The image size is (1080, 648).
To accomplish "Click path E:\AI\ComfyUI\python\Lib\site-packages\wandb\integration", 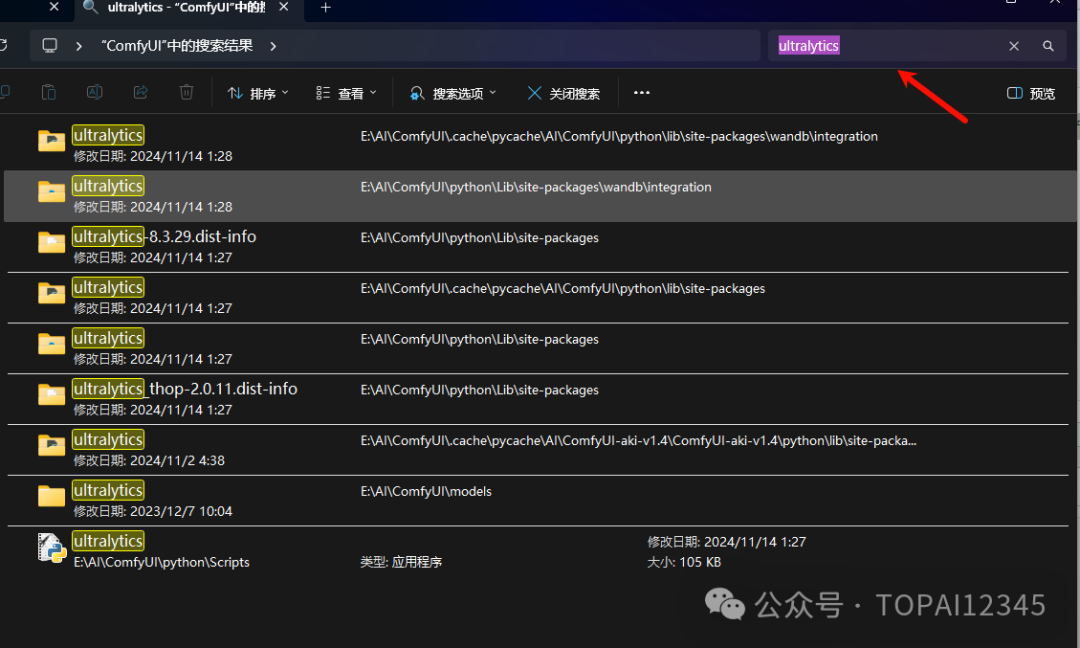I will tap(536, 187).
